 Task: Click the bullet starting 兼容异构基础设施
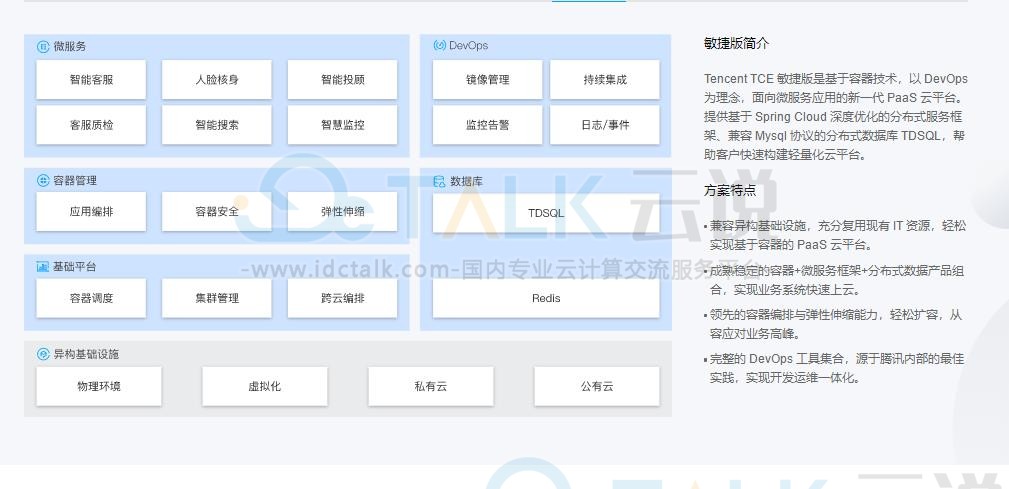[835, 235]
